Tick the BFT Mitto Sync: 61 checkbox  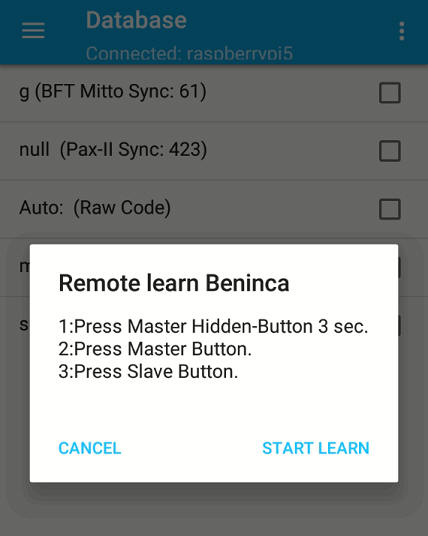(x=390, y=93)
